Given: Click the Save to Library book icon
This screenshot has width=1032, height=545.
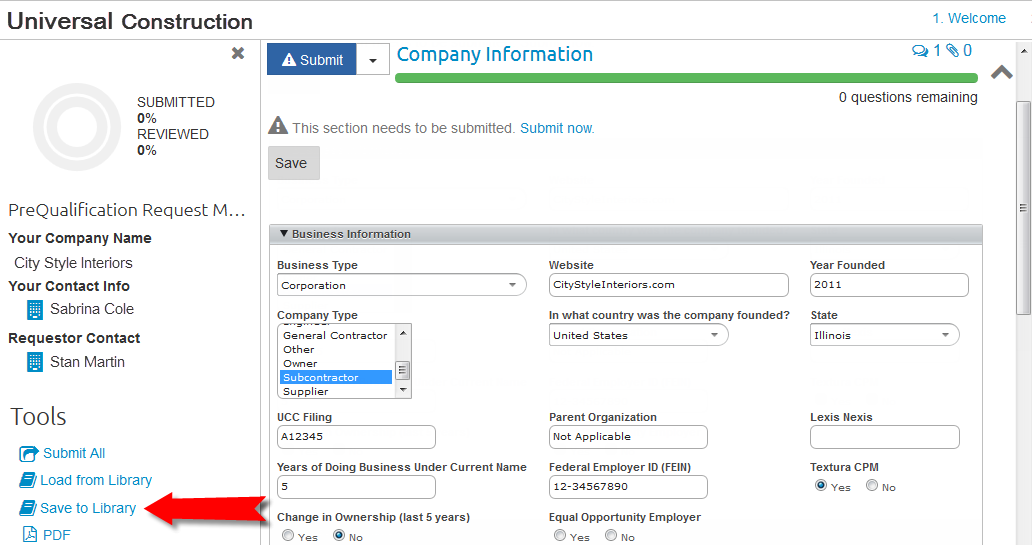Looking at the screenshot, I should pos(28,508).
